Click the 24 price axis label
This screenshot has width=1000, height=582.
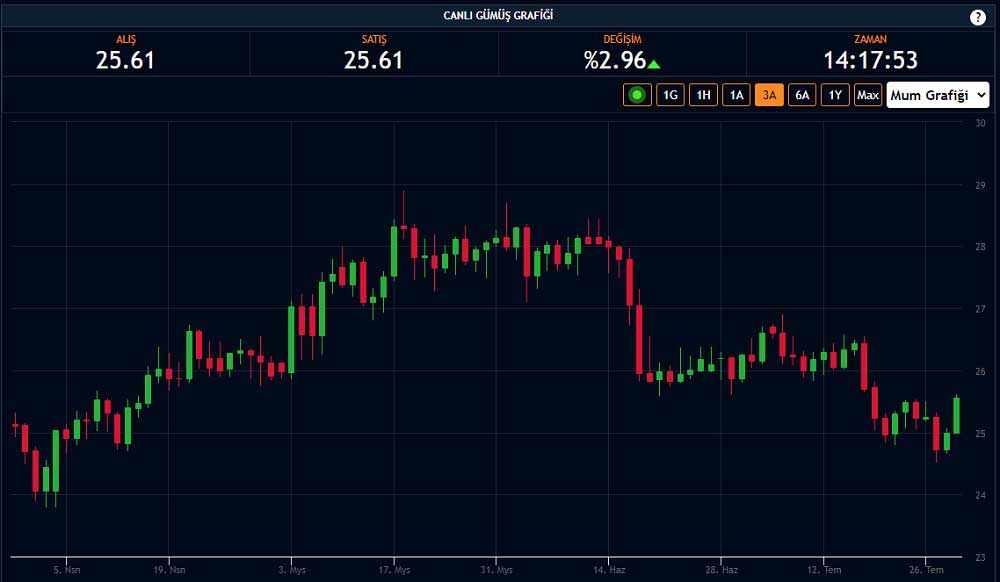coord(980,495)
